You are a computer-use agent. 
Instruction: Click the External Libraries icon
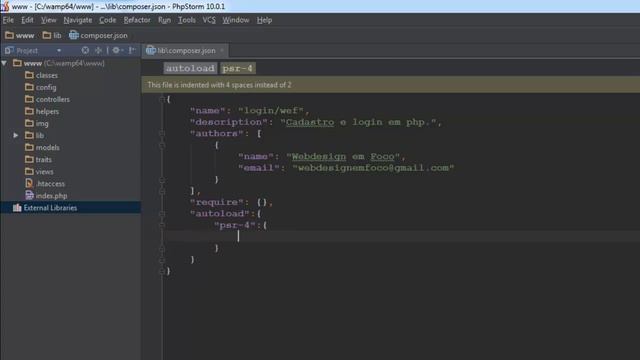point(17,208)
